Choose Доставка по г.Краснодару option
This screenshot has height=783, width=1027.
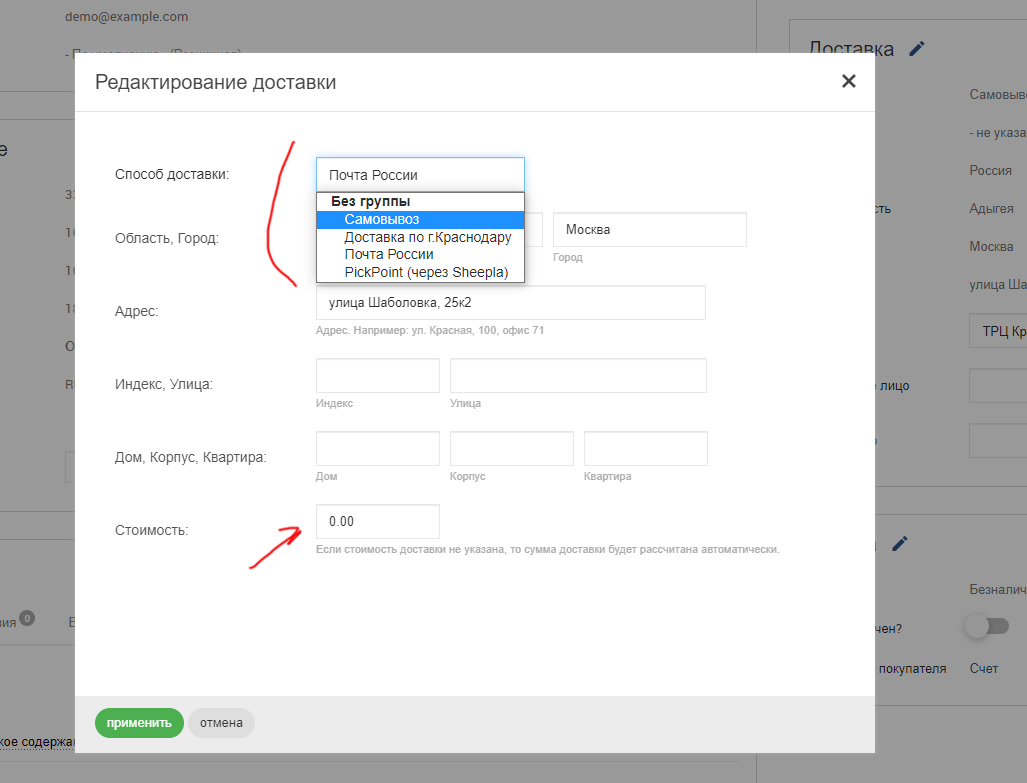pyautogui.click(x=427, y=237)
